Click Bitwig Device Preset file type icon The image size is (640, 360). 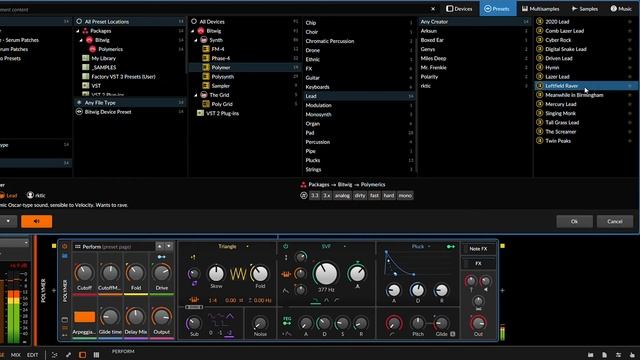[x=79, y=112]
